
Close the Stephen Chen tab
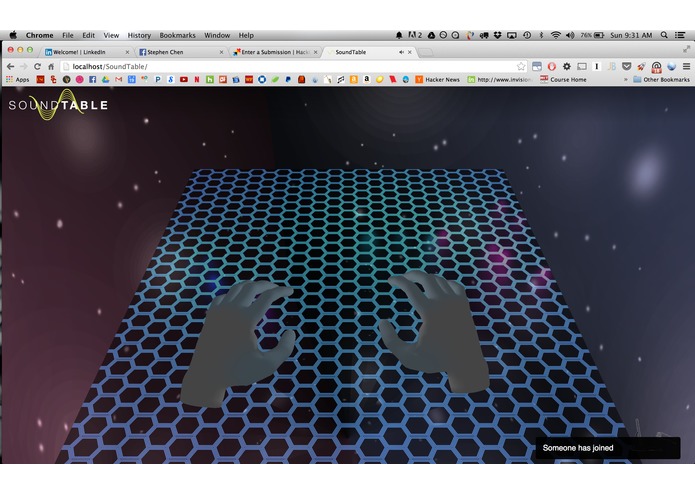click(x=221, y=52)
